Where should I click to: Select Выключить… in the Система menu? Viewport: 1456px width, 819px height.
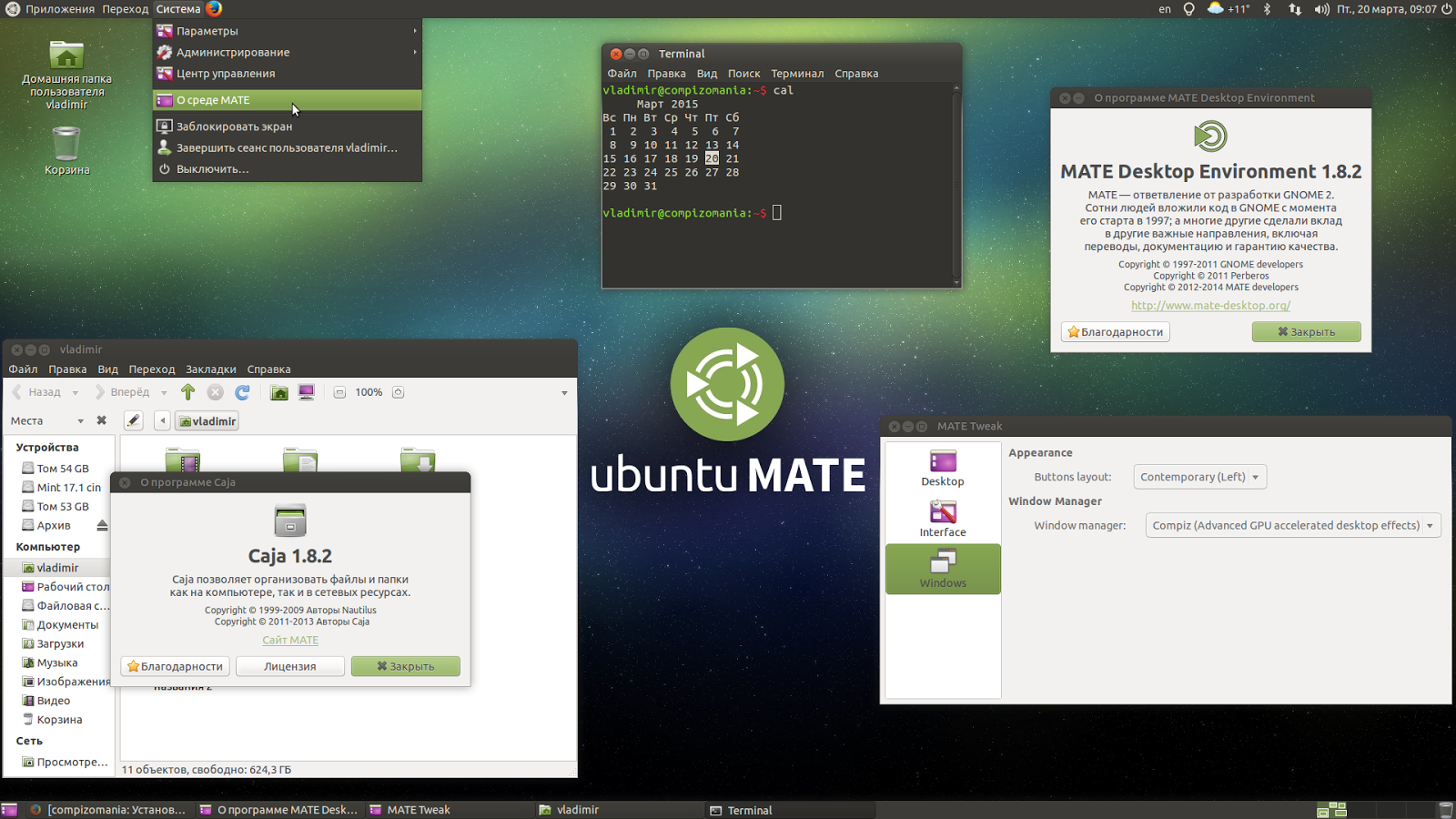[288, 169]
